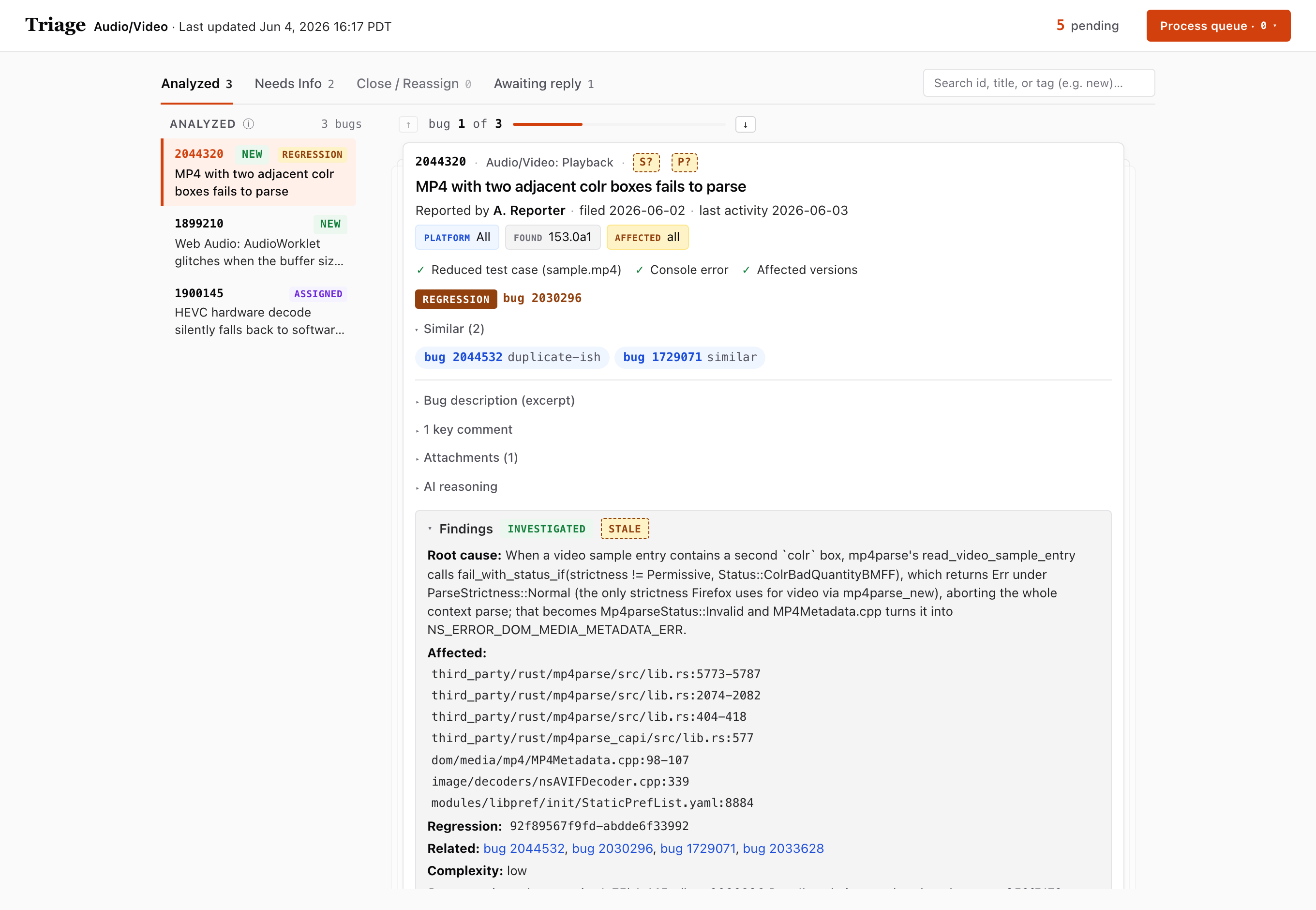Click path mp4parse/src/lib.rs:5773–5787
Viewport: 1316px width, 910px height.
pyautogui.click(x=596, y=674)
